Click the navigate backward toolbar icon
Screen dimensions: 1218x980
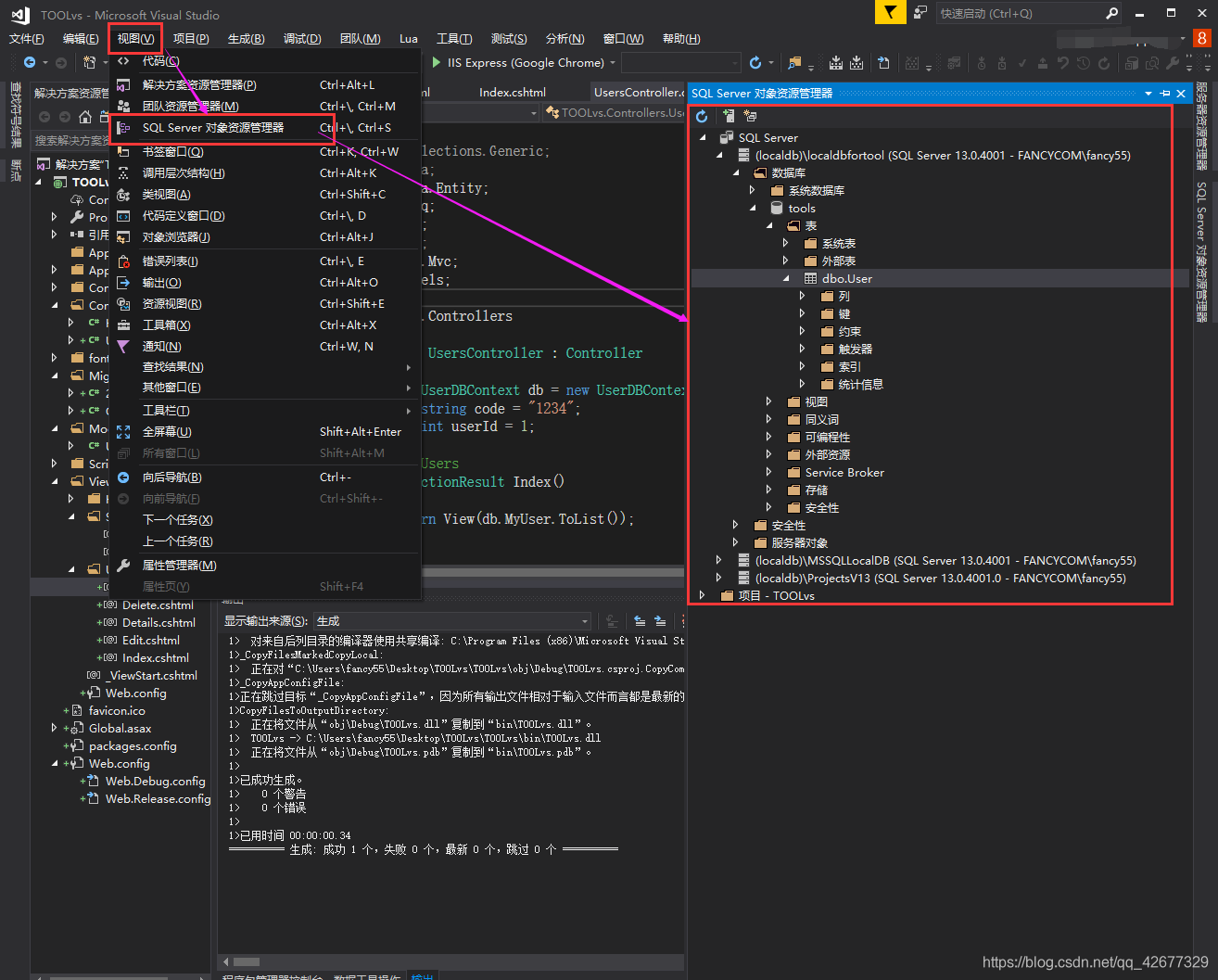(30, 63)
